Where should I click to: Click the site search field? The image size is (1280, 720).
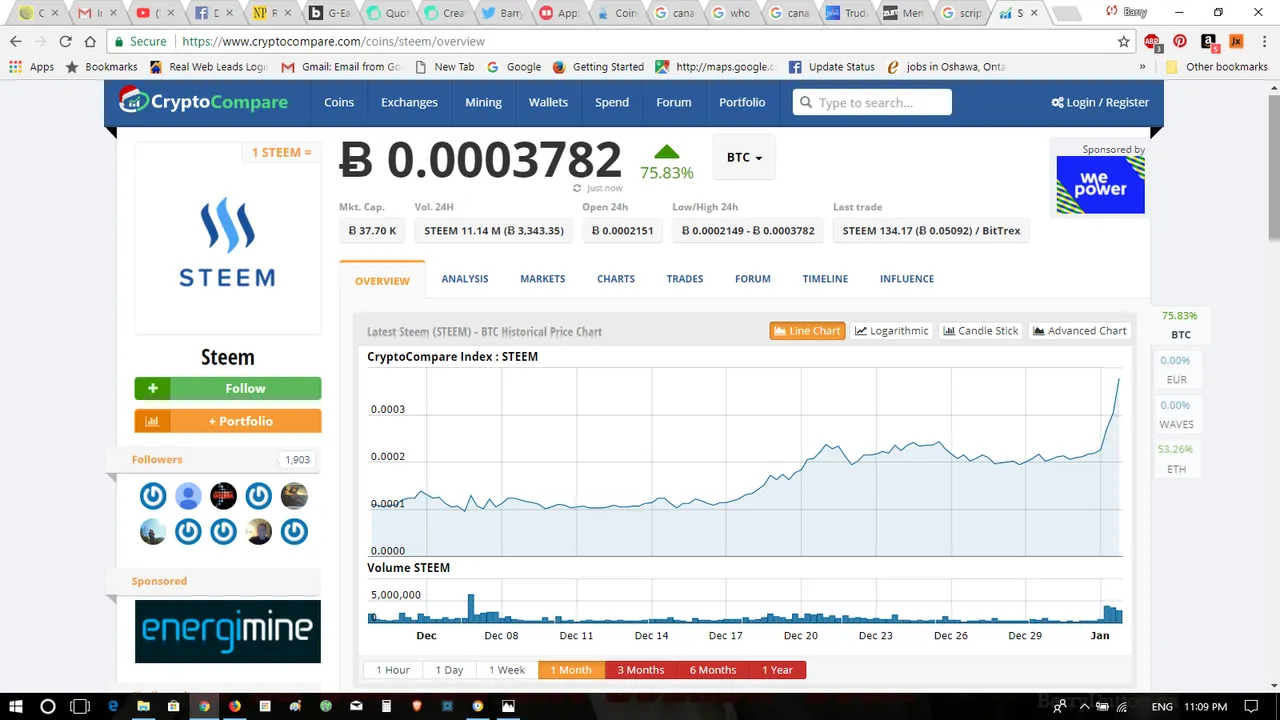(872, 102)
